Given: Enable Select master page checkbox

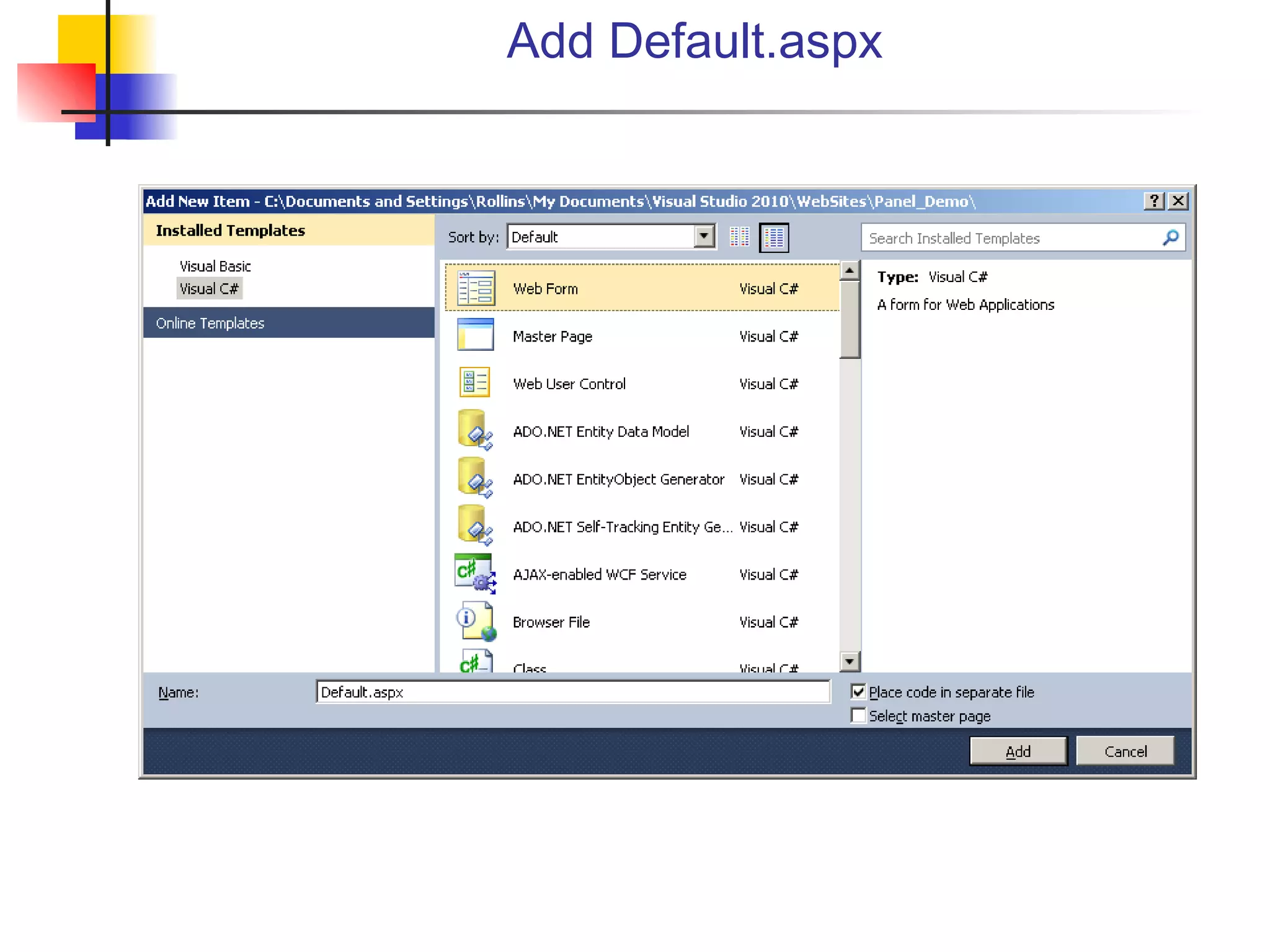Looking at the screenshot, I should click(x=858, y=716).
